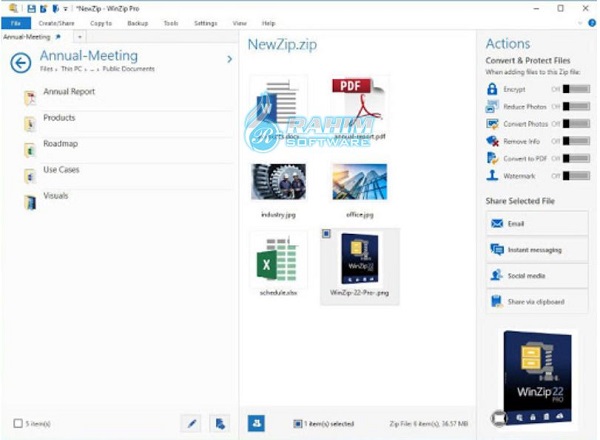Screen dimensions: 600x440
Task: Click the Visuals folder name
Action: pos(56,196)
